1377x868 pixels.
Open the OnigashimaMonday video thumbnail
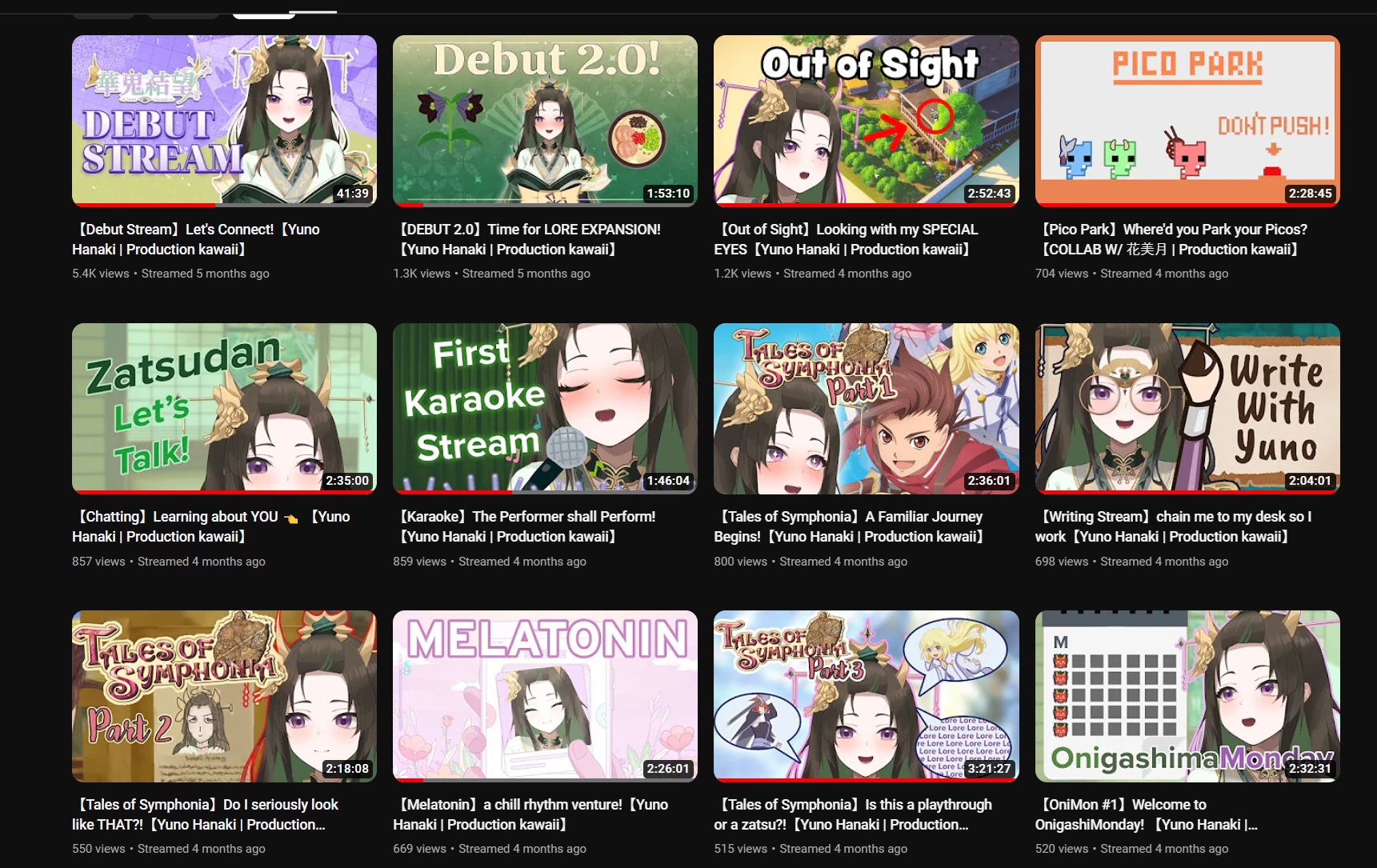point(1187,696)
